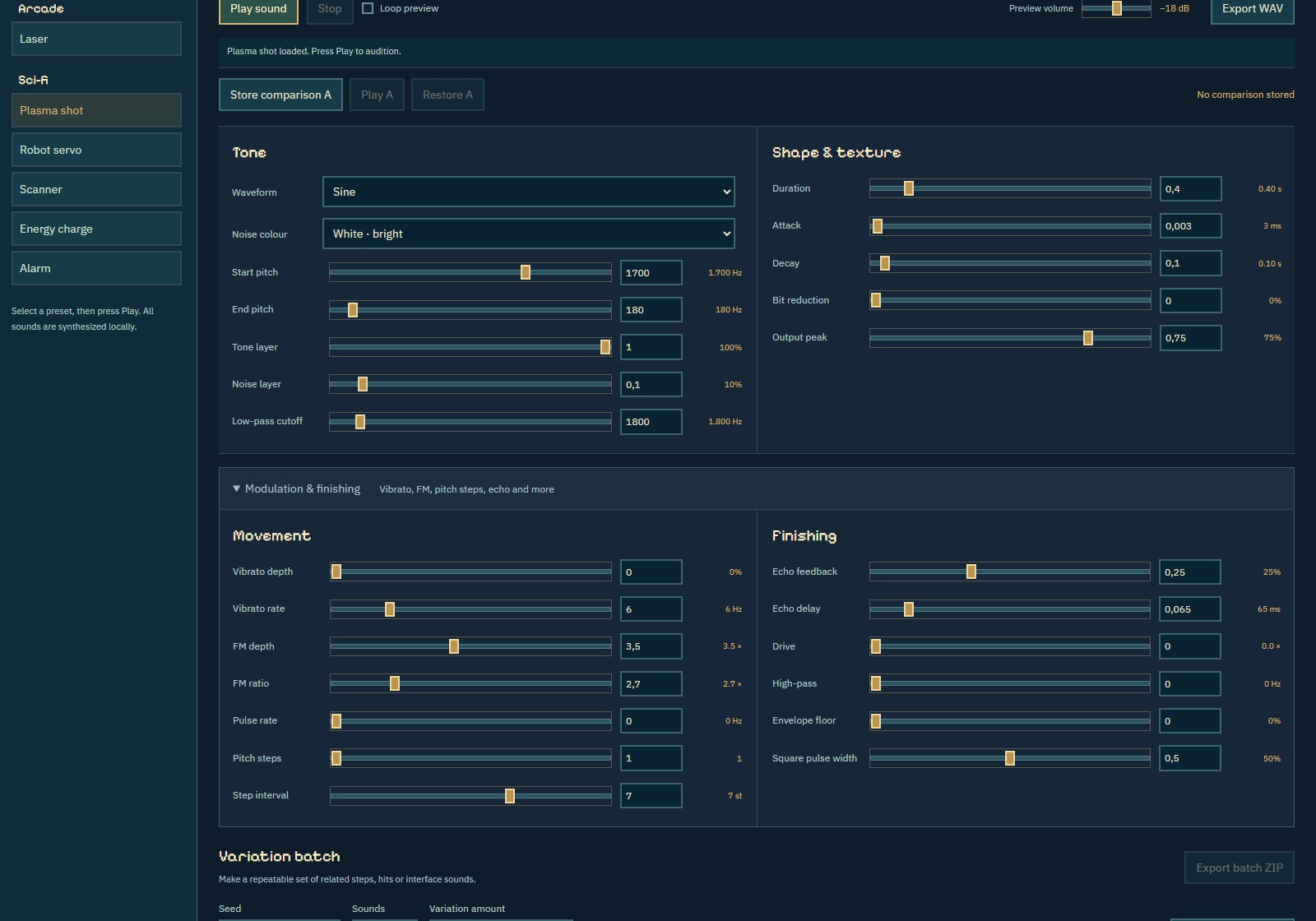Click the Attack slider handle
1316x921 pixels.
coord(878,226)
